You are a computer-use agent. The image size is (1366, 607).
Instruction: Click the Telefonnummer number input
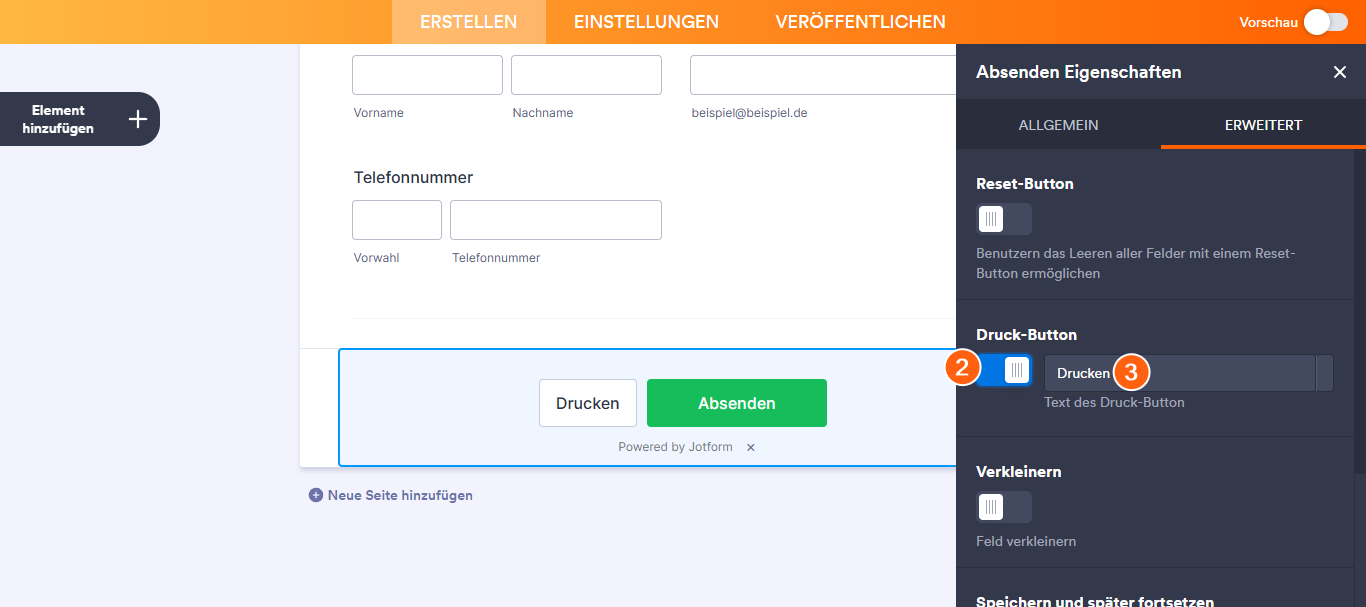tap(556, 220)
